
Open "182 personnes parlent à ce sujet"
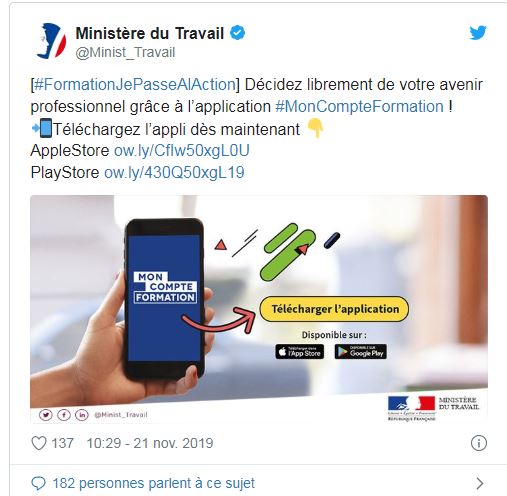tap(154, 483)
